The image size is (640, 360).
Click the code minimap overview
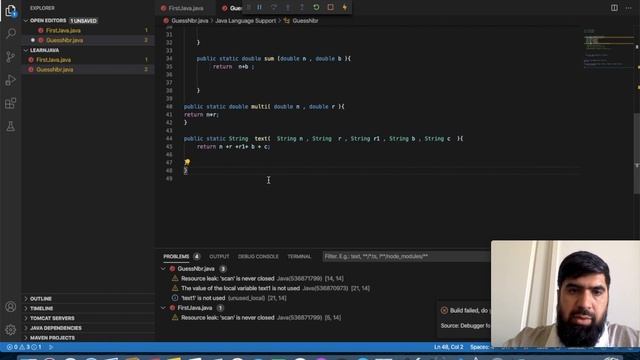pos(608,49)
